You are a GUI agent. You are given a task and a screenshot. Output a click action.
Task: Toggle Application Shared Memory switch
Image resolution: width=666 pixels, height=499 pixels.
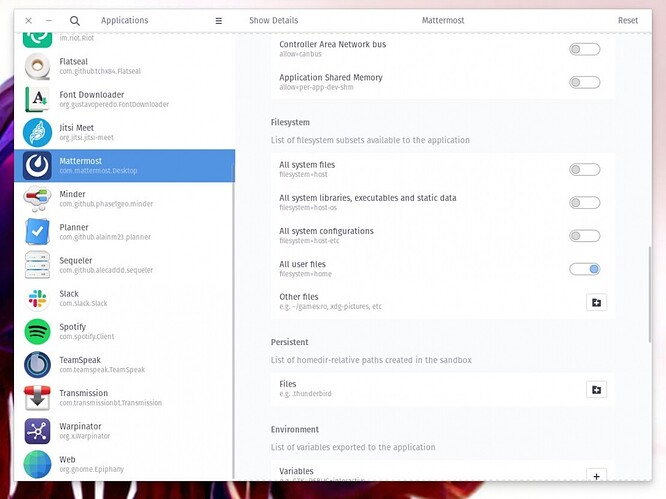[x=584, y=82]
